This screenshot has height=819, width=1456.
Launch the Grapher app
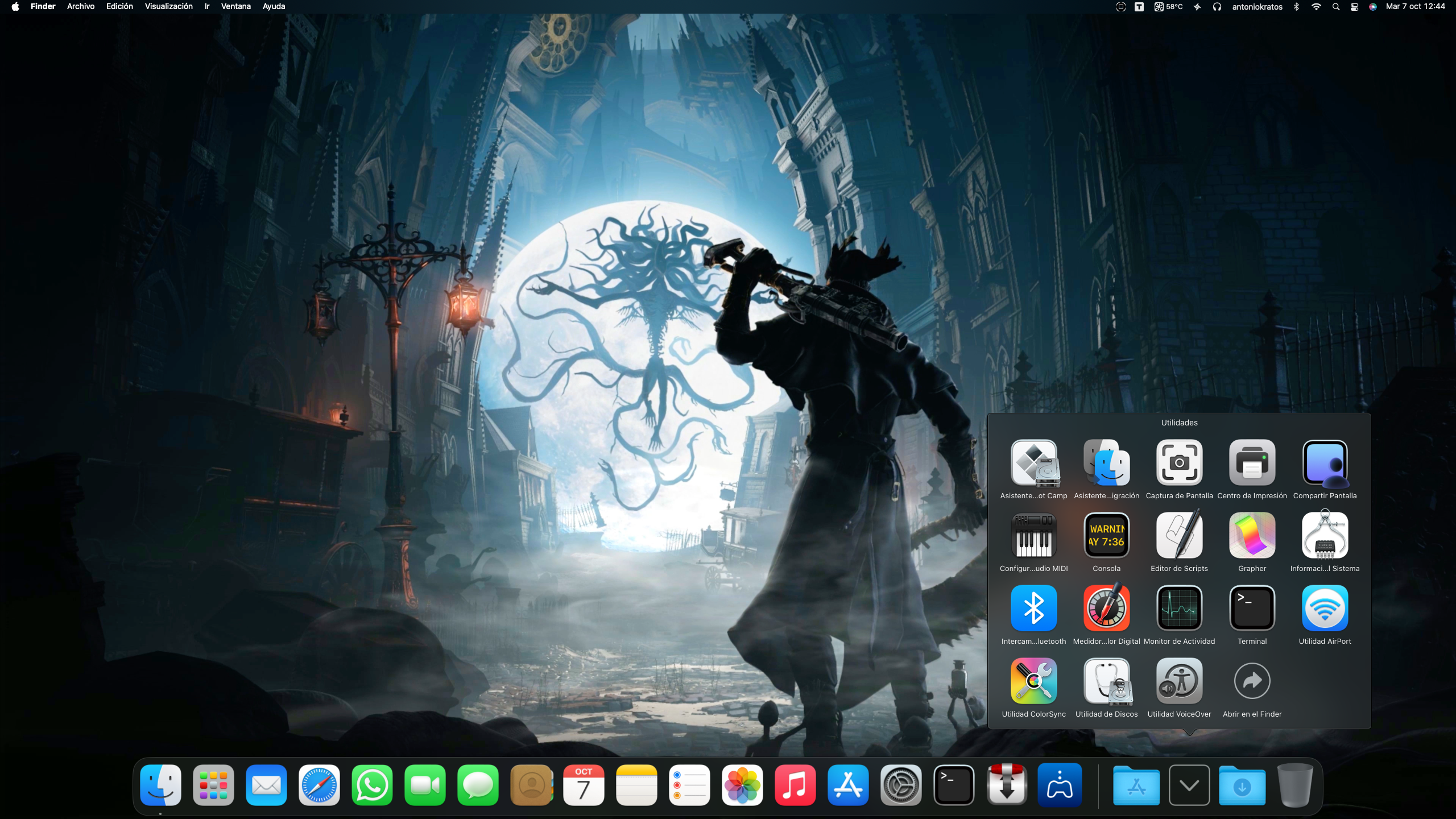click(1252, 536)
